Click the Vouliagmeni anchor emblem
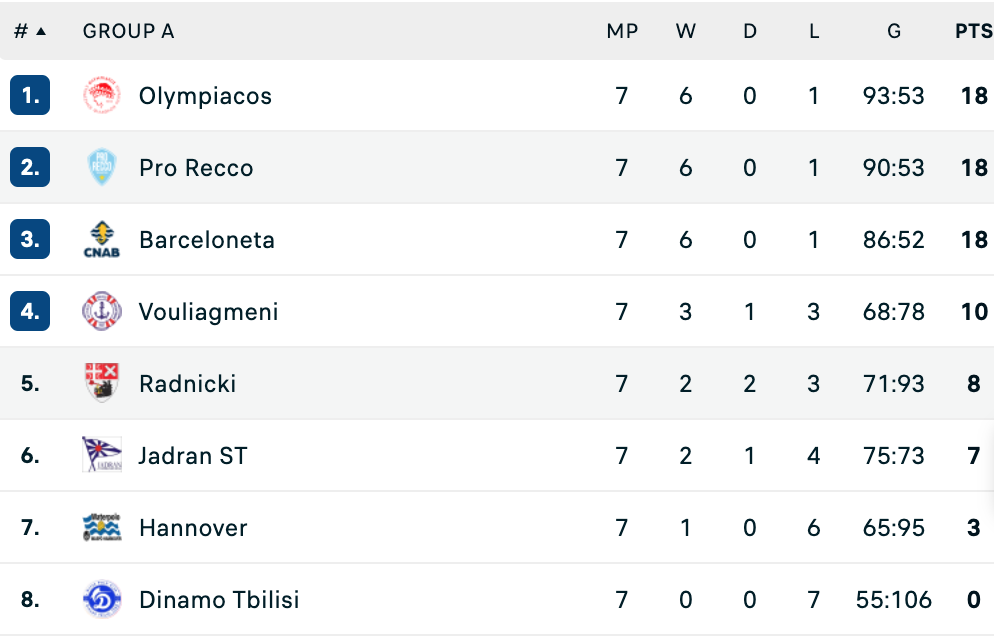 [101, 311]
